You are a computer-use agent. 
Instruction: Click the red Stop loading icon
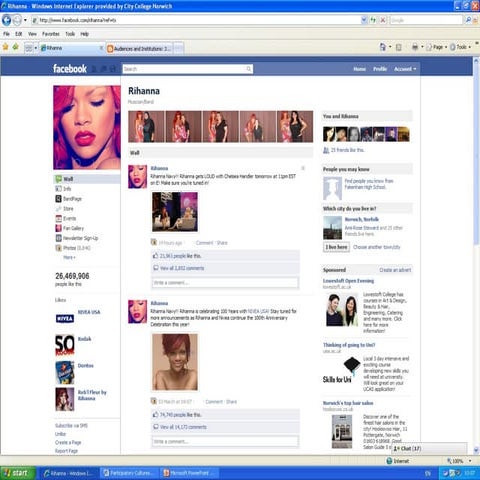(383, 20)
